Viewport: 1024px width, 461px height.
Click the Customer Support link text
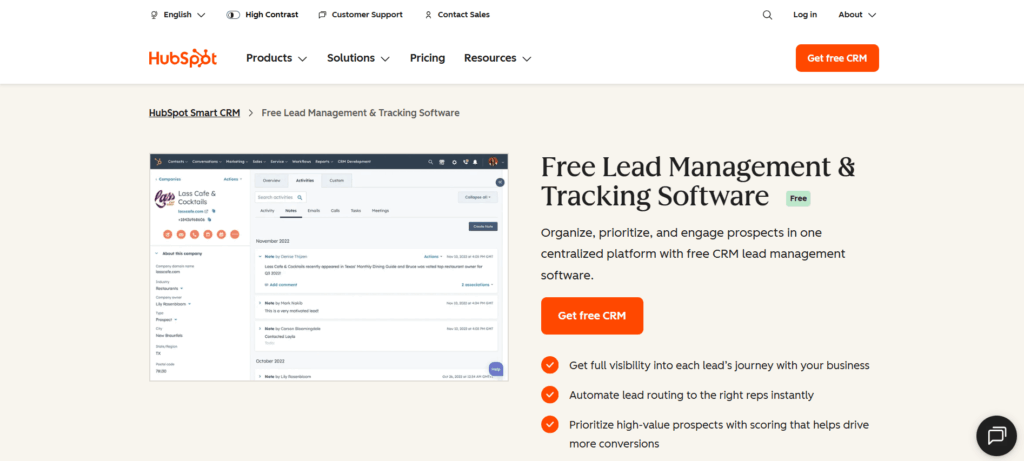click(367, 14)
